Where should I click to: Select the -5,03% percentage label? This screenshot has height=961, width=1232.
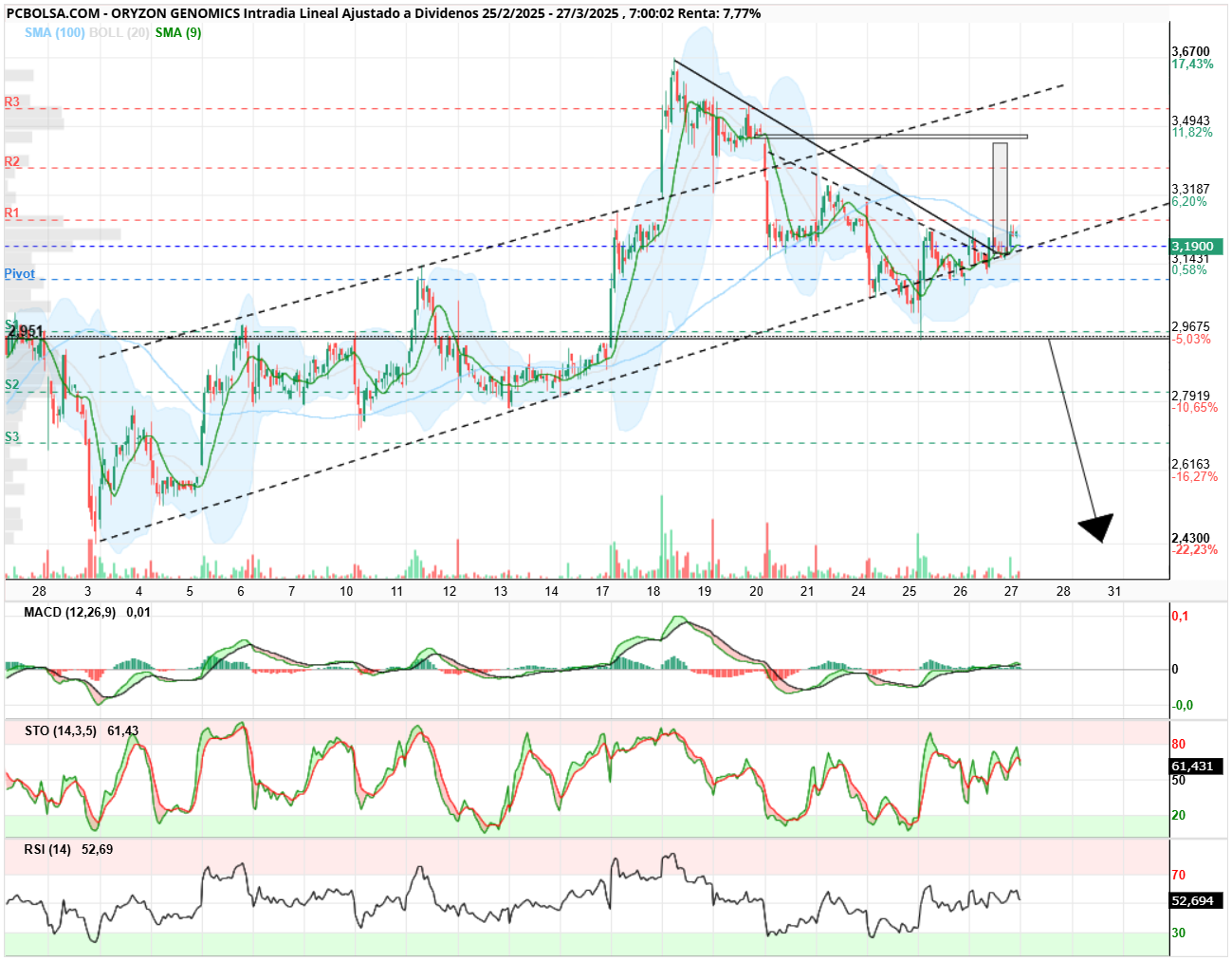point(1191,340)
